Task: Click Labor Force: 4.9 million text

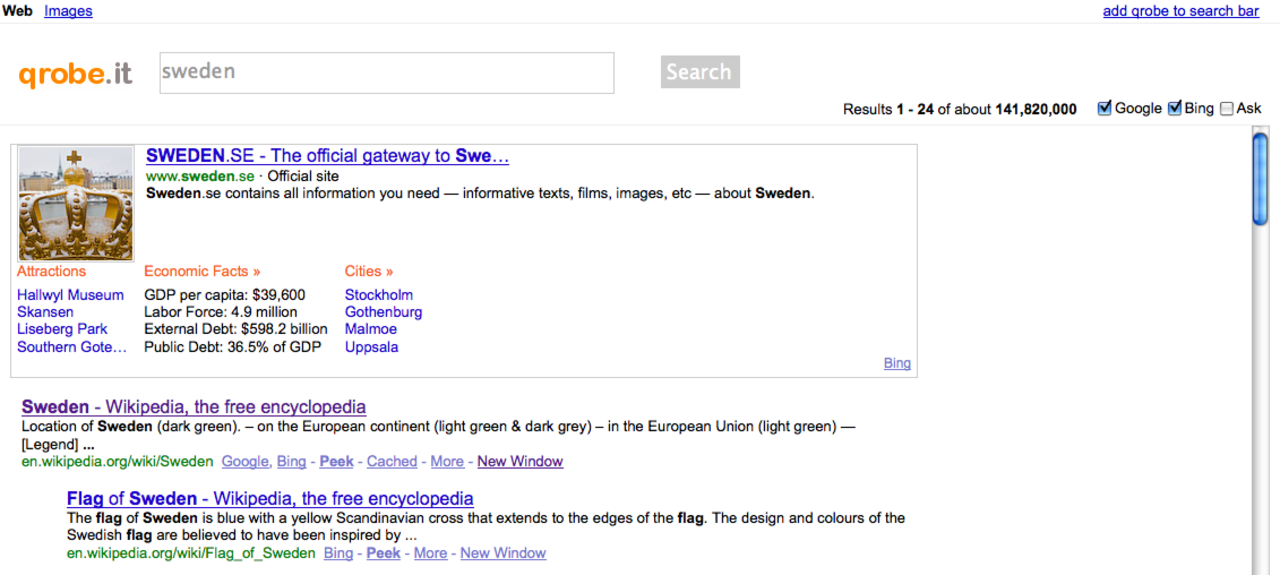Action: click(221, 312)
